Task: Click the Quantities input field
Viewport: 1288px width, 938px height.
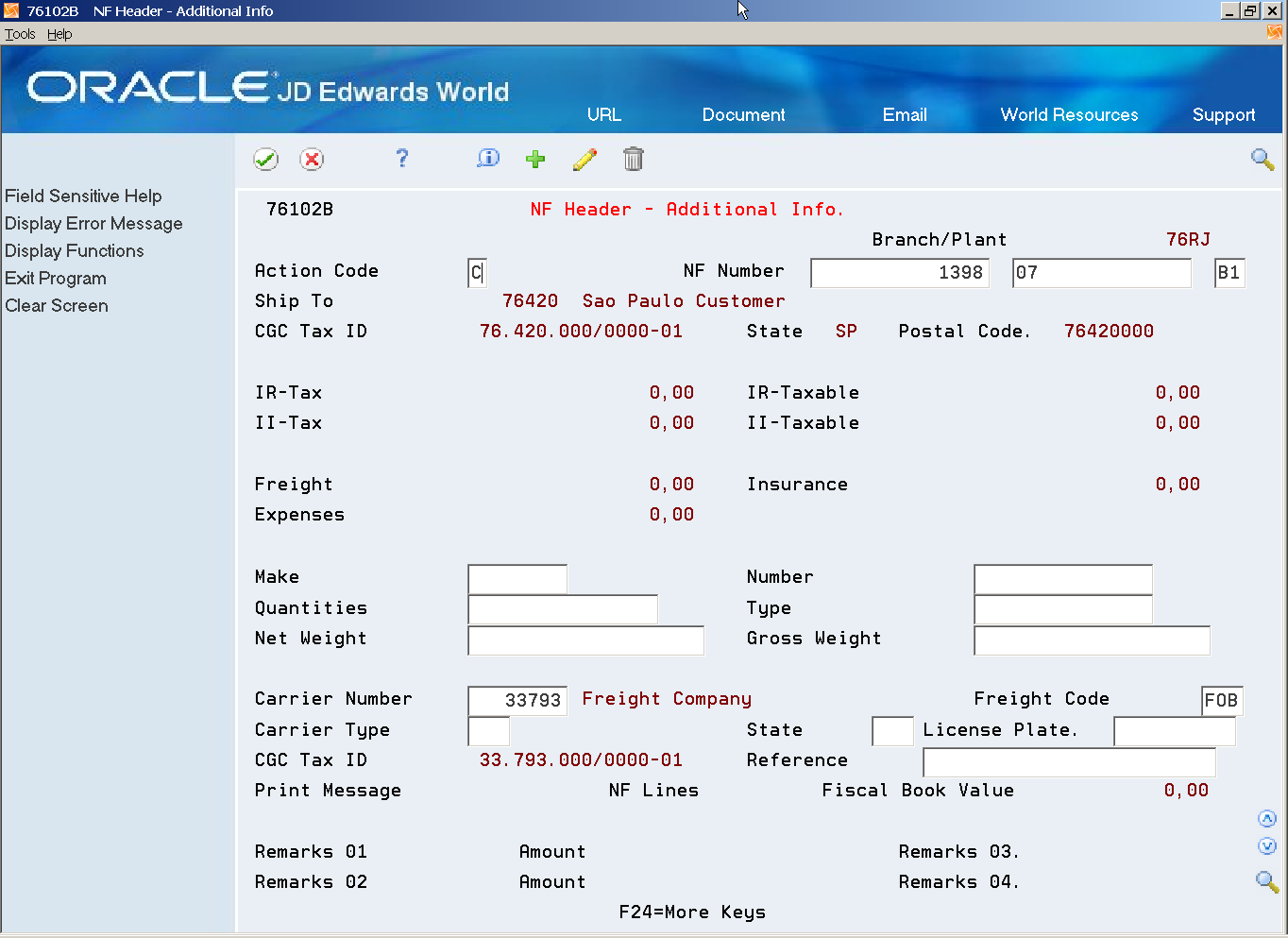Action: click(x=563, y=609)
